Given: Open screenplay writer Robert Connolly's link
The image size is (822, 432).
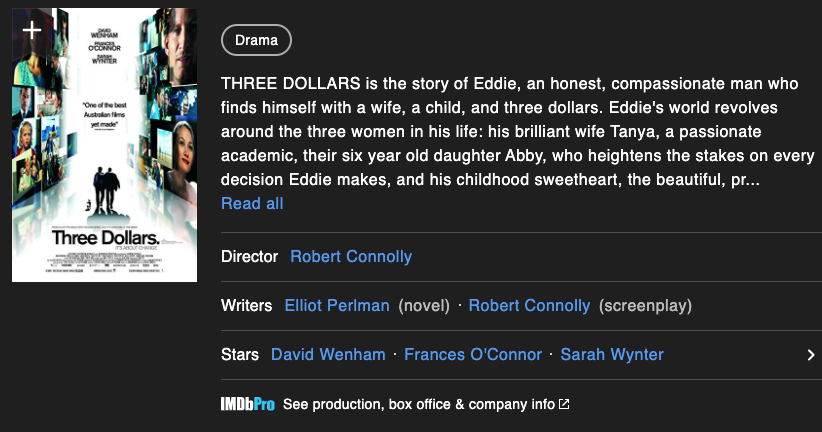Looking at the screenshot, I should pyautogui.click(x=529, y=306).
